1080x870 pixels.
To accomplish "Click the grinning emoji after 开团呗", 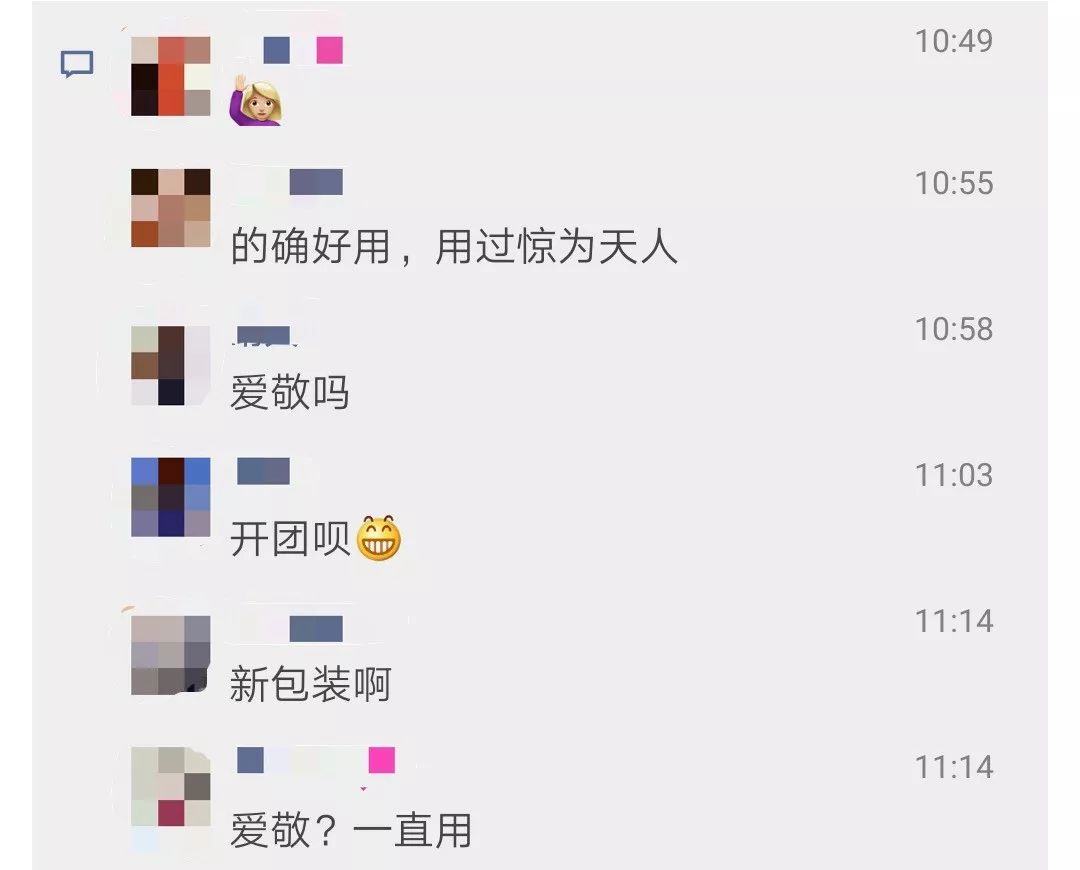I will [379, 537].
